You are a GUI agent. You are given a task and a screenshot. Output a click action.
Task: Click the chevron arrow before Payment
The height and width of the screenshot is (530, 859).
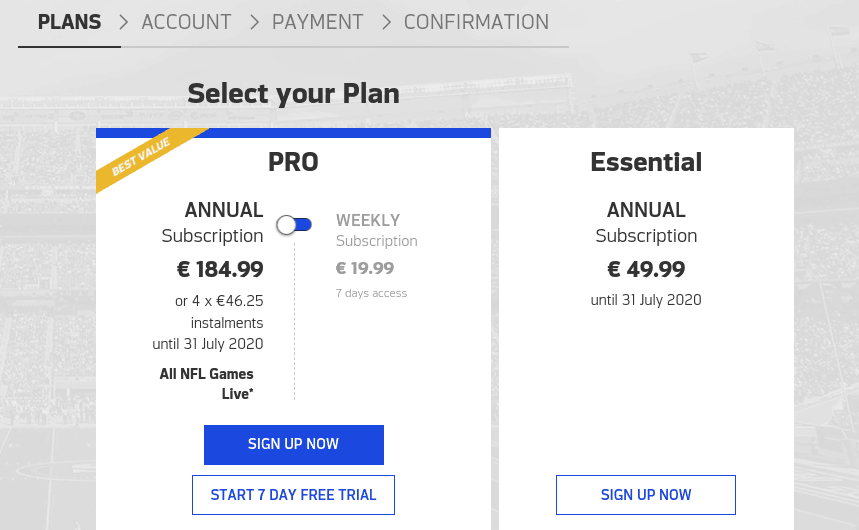click(254, 22)
